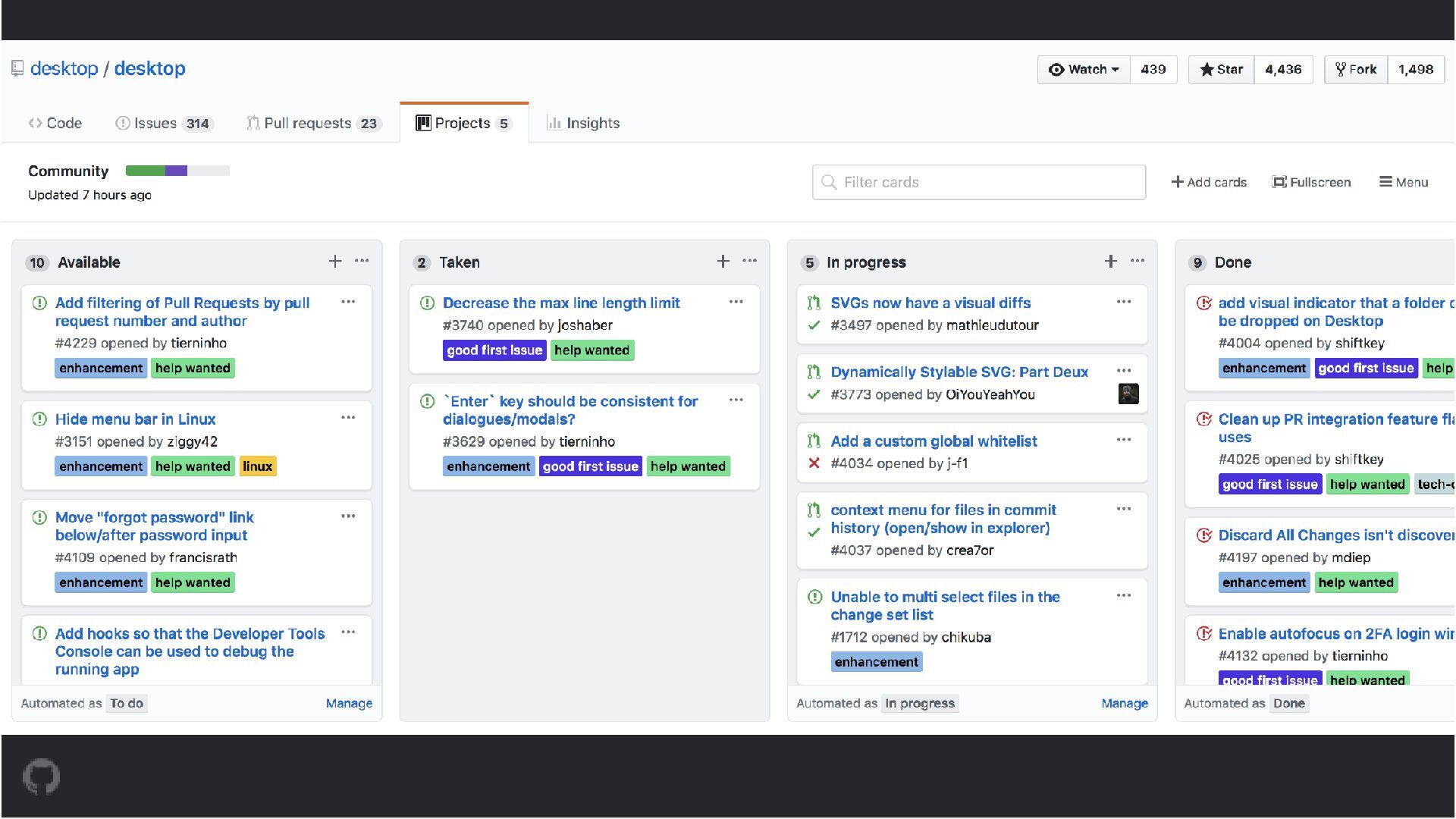Screen dimensions: 1456x819
Task: Fork the desktop repository
Action: click(1356, 69)
